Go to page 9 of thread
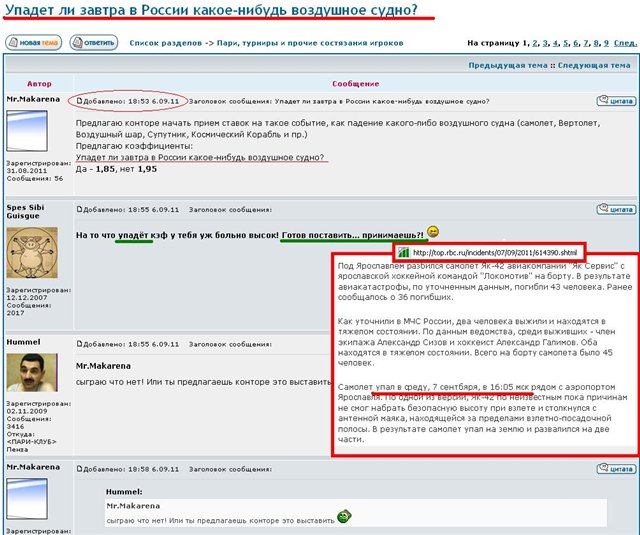The height and width of the screenshot is (535, 640). click(x=606, y=43)
